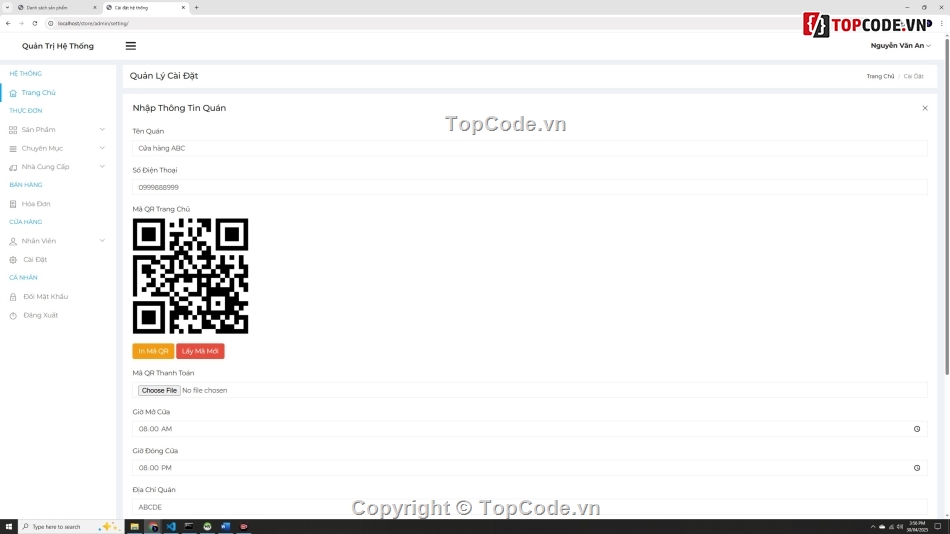Click the Mã QR Trang Chủ image
This screenshot has width=950, height=534.
tap(190, 276)
